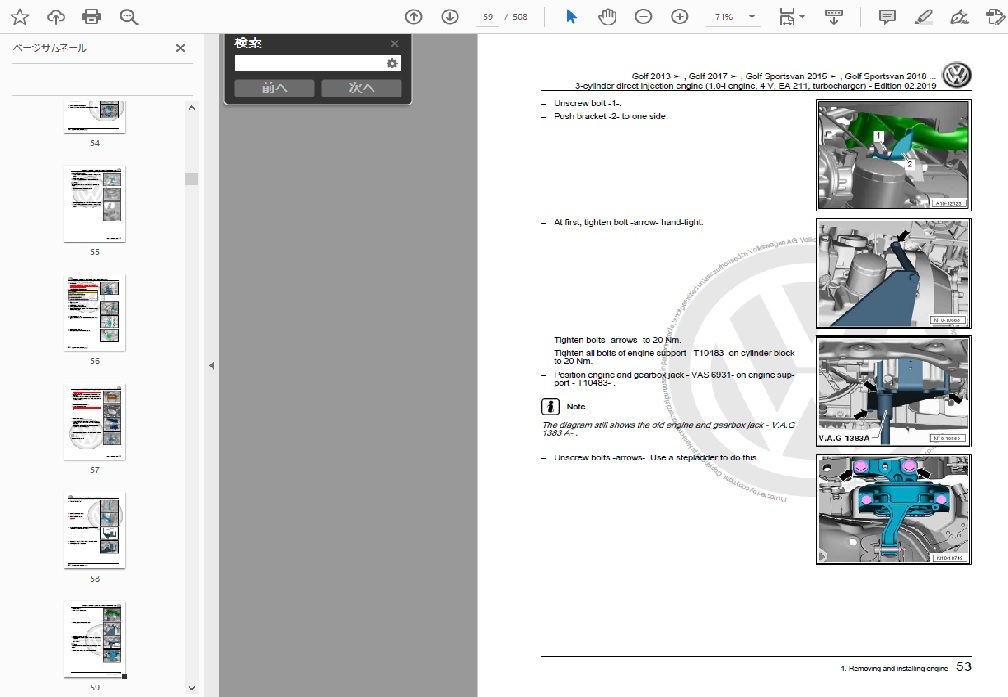1008x697 pixels.
Task: Click the cloud upload icon
Action: click(56, 17)
